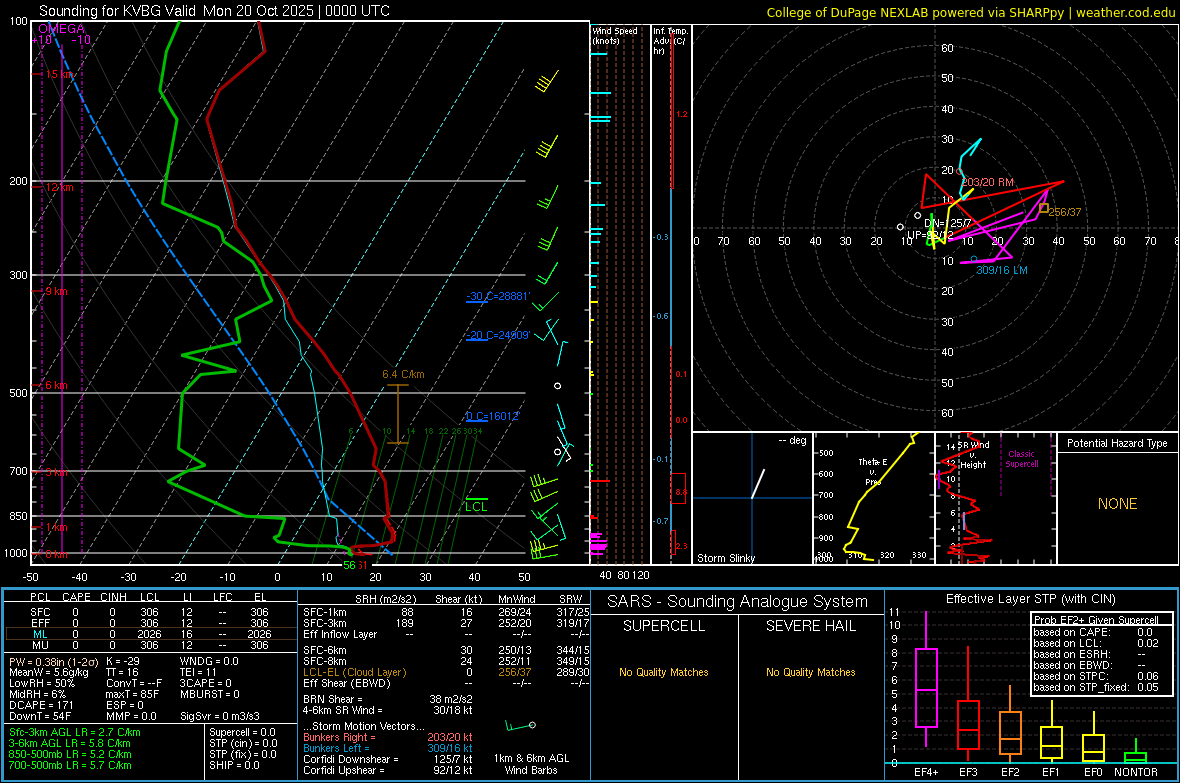Click the Classic Supercell marker label

pyautogui.click(x=1021, y=459)
